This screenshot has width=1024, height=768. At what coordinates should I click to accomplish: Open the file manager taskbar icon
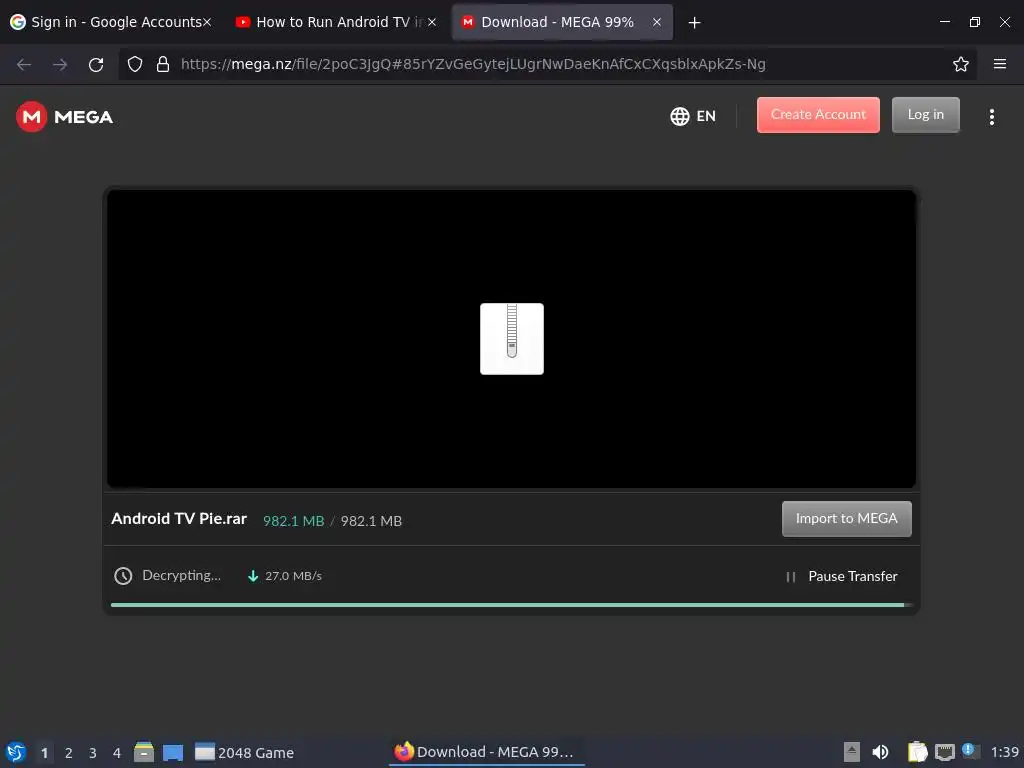coord(144,752)
